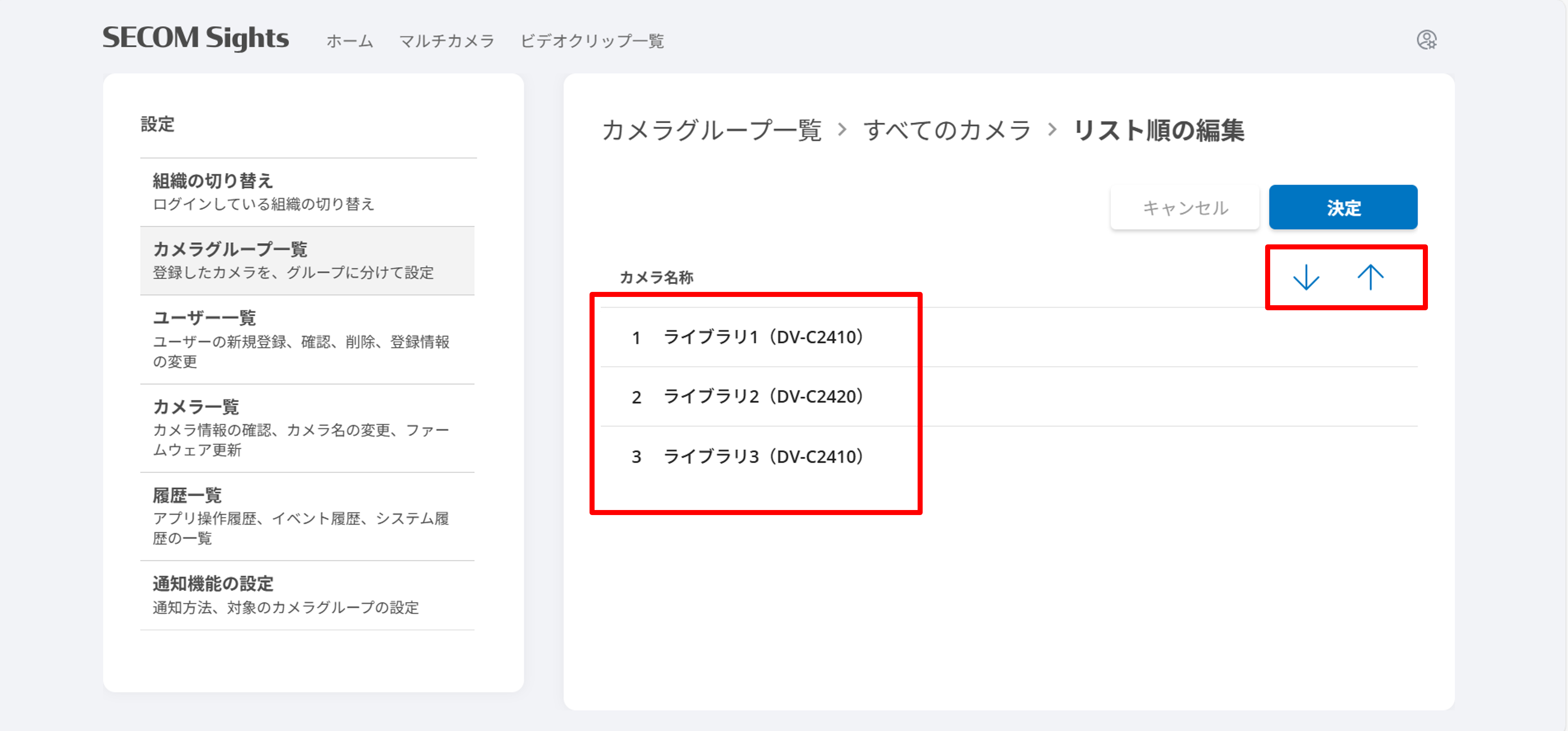Open ビデオクリップ一覧 menu
The width and height of the screenshot is (1568, 731).
click(x=592, y=41)
